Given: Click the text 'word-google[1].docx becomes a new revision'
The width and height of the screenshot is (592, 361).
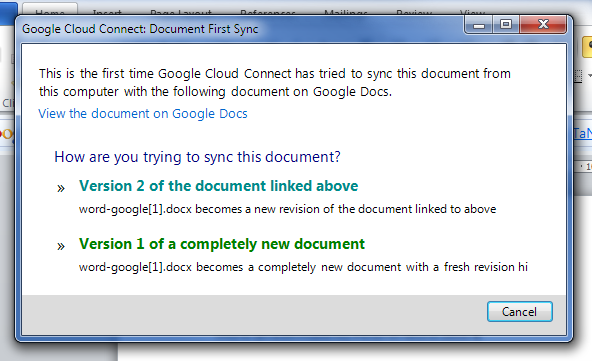Looking at the screenshot, I should [x=199, y=209].
